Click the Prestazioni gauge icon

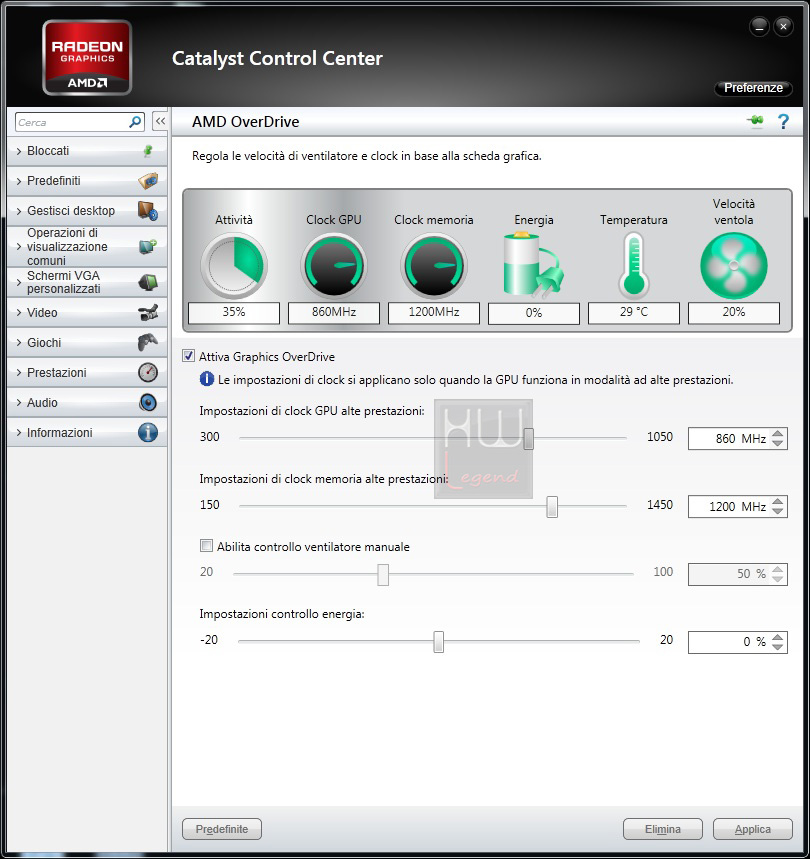(148, 373)
